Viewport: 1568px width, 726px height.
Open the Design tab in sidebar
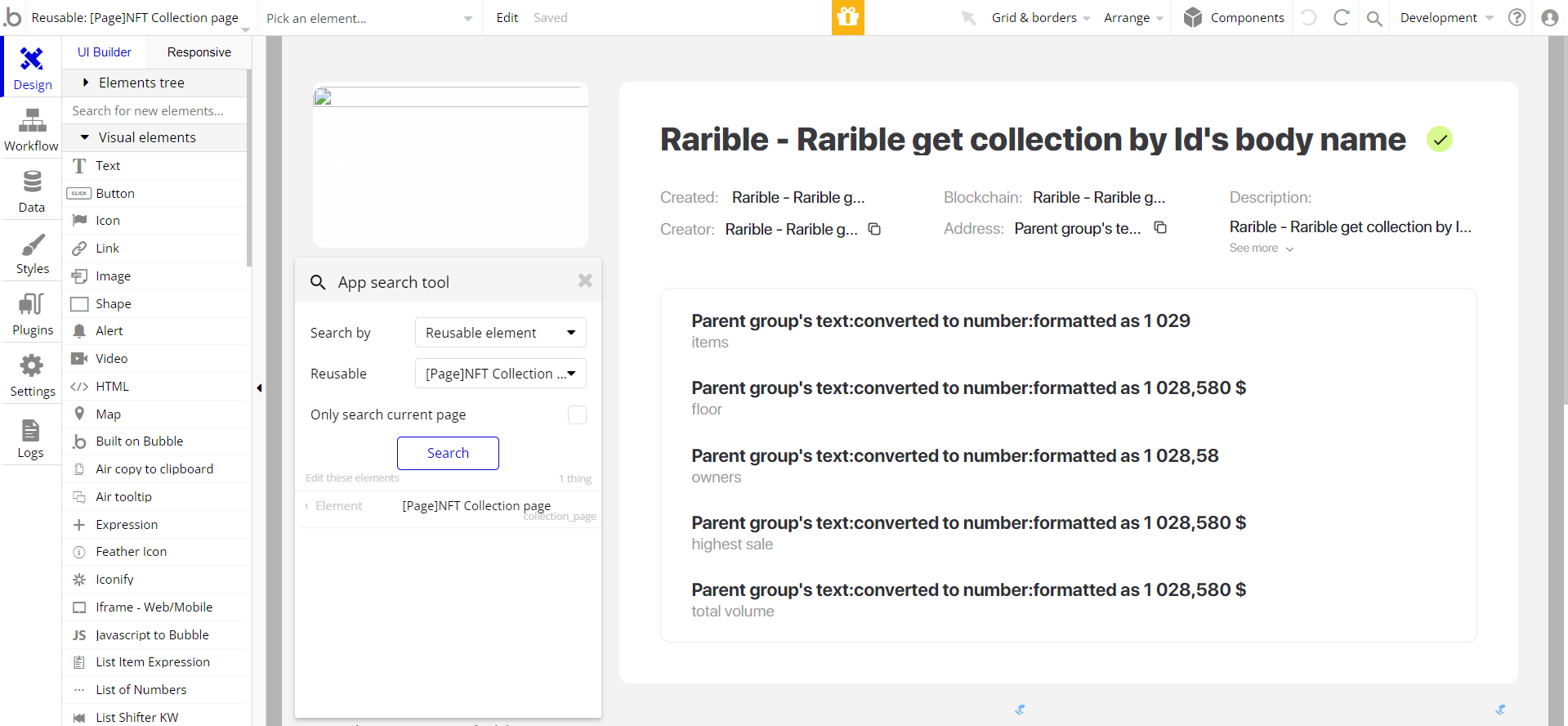(x=32, y=67)
